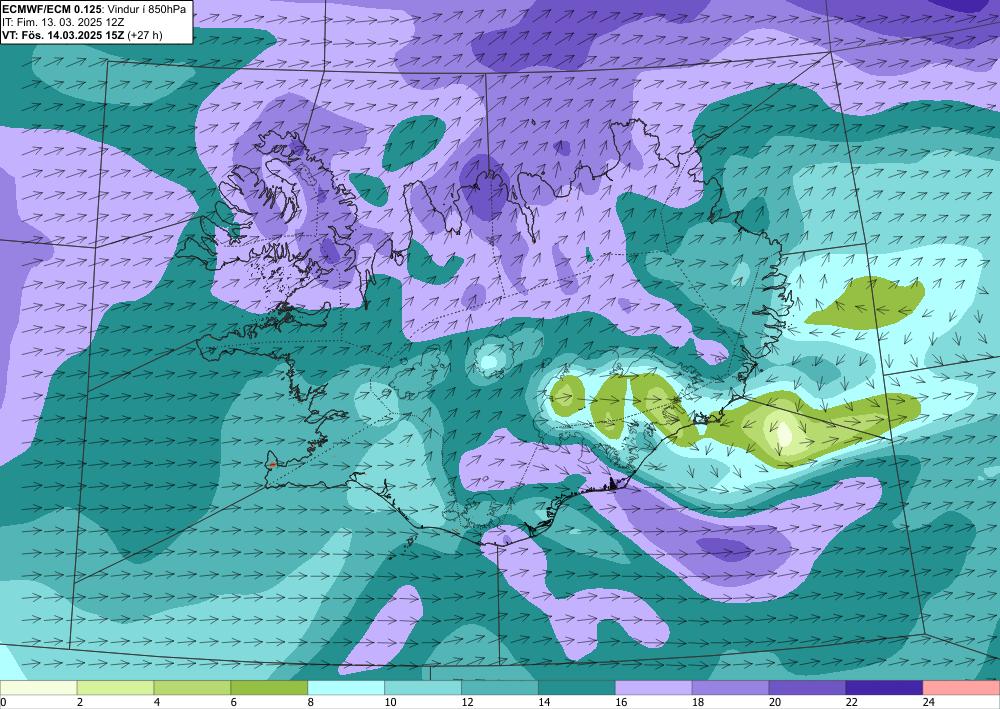Click the legend scale number "20"
This screenshot has width=1000, height=709.
coord(775,702)
